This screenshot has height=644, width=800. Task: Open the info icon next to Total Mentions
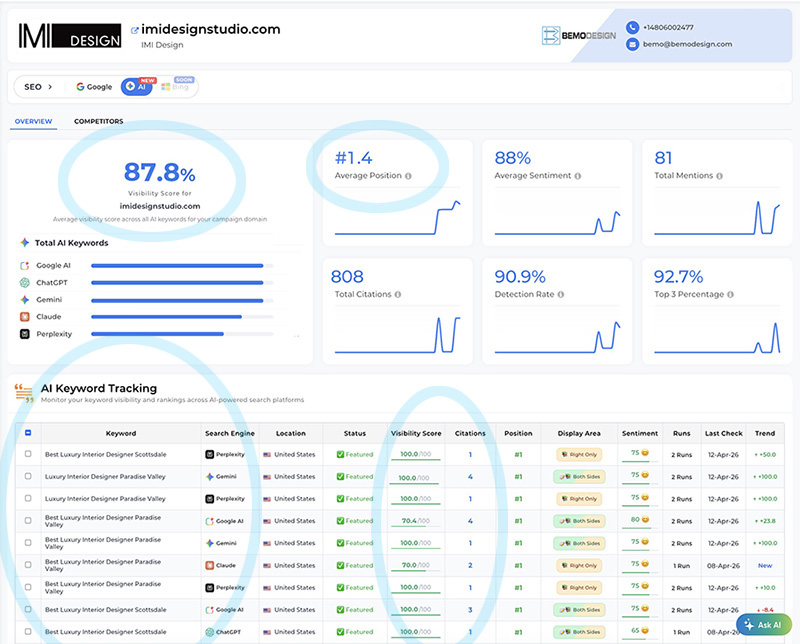click(719, 176)
